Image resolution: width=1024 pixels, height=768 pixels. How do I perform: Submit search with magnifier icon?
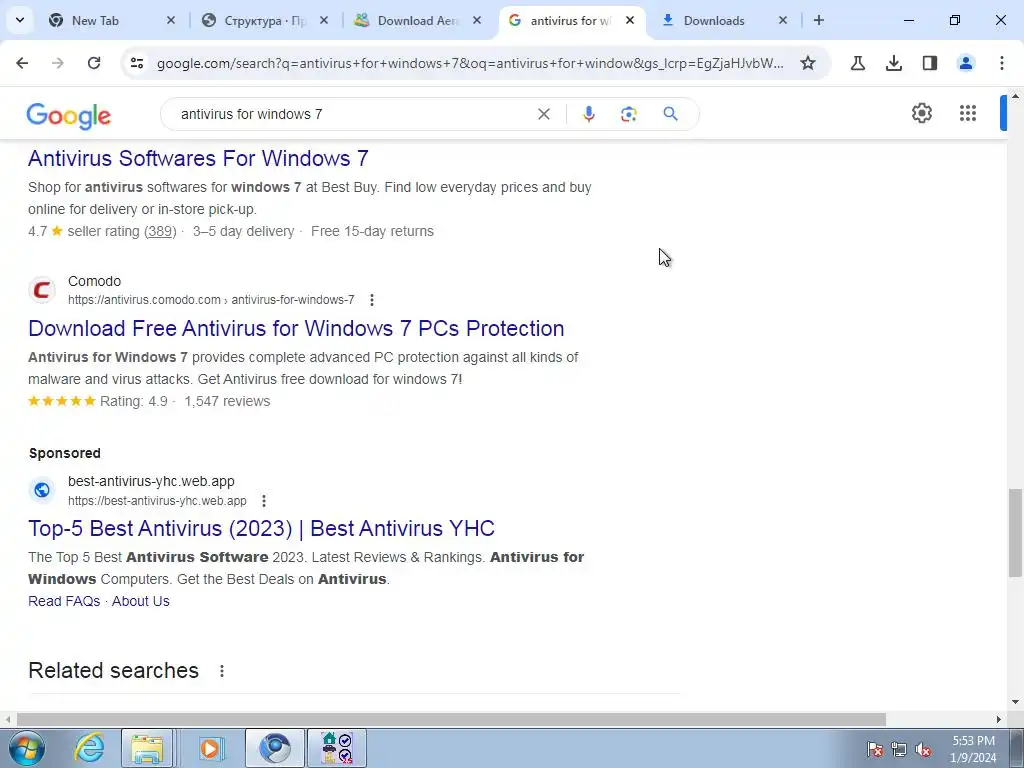point(671,114)
